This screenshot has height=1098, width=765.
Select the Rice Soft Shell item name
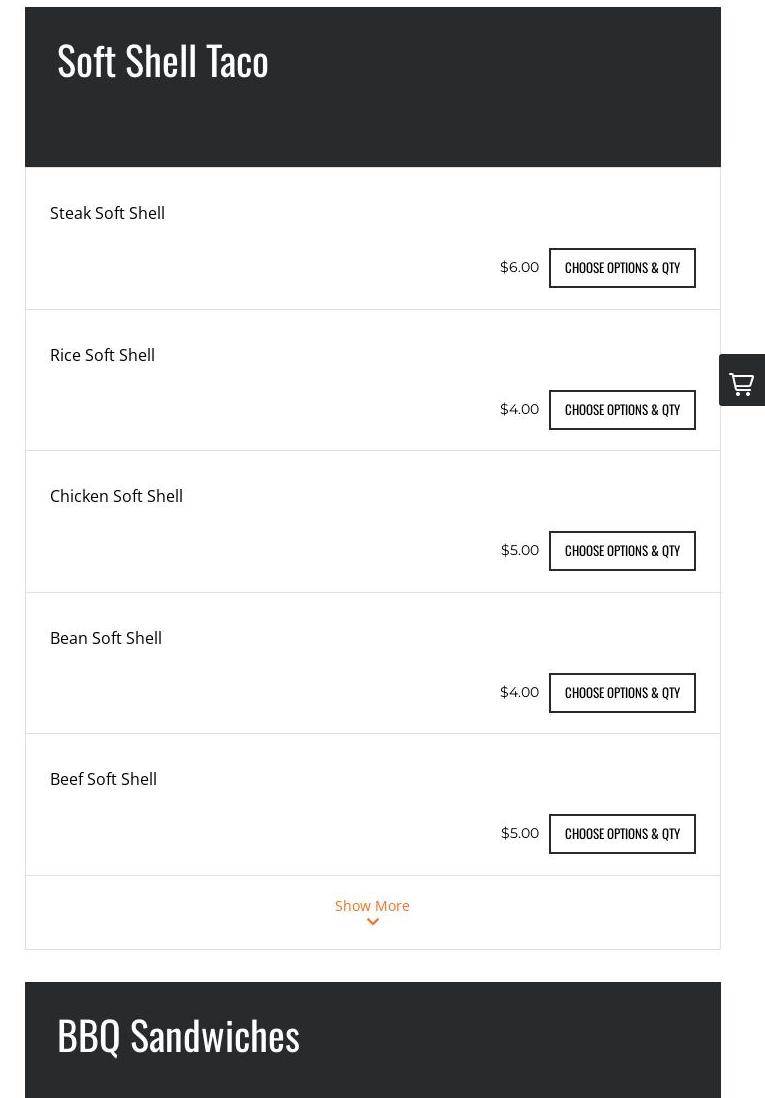pyautogui.click(x=102, y=355)
